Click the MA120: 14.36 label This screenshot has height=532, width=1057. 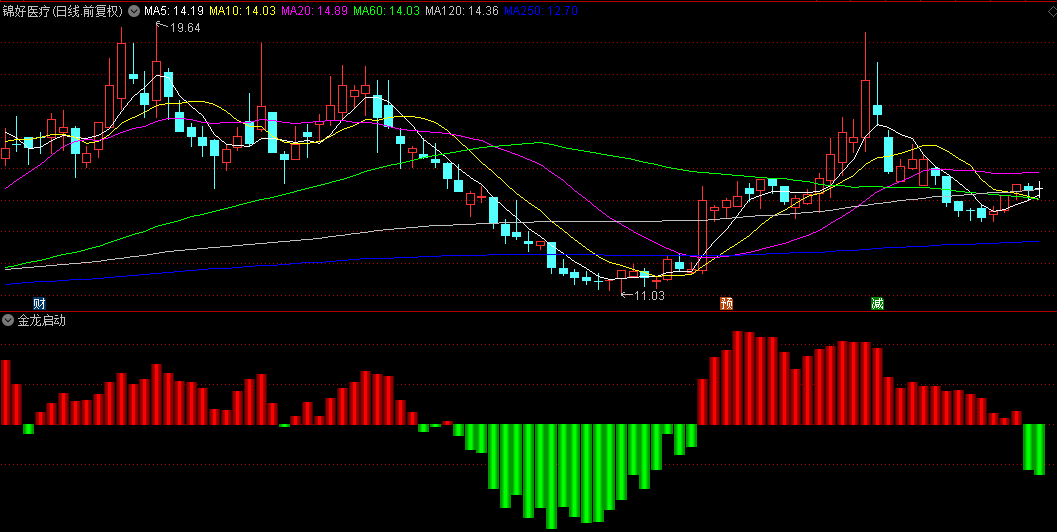(x=462, y=11)
